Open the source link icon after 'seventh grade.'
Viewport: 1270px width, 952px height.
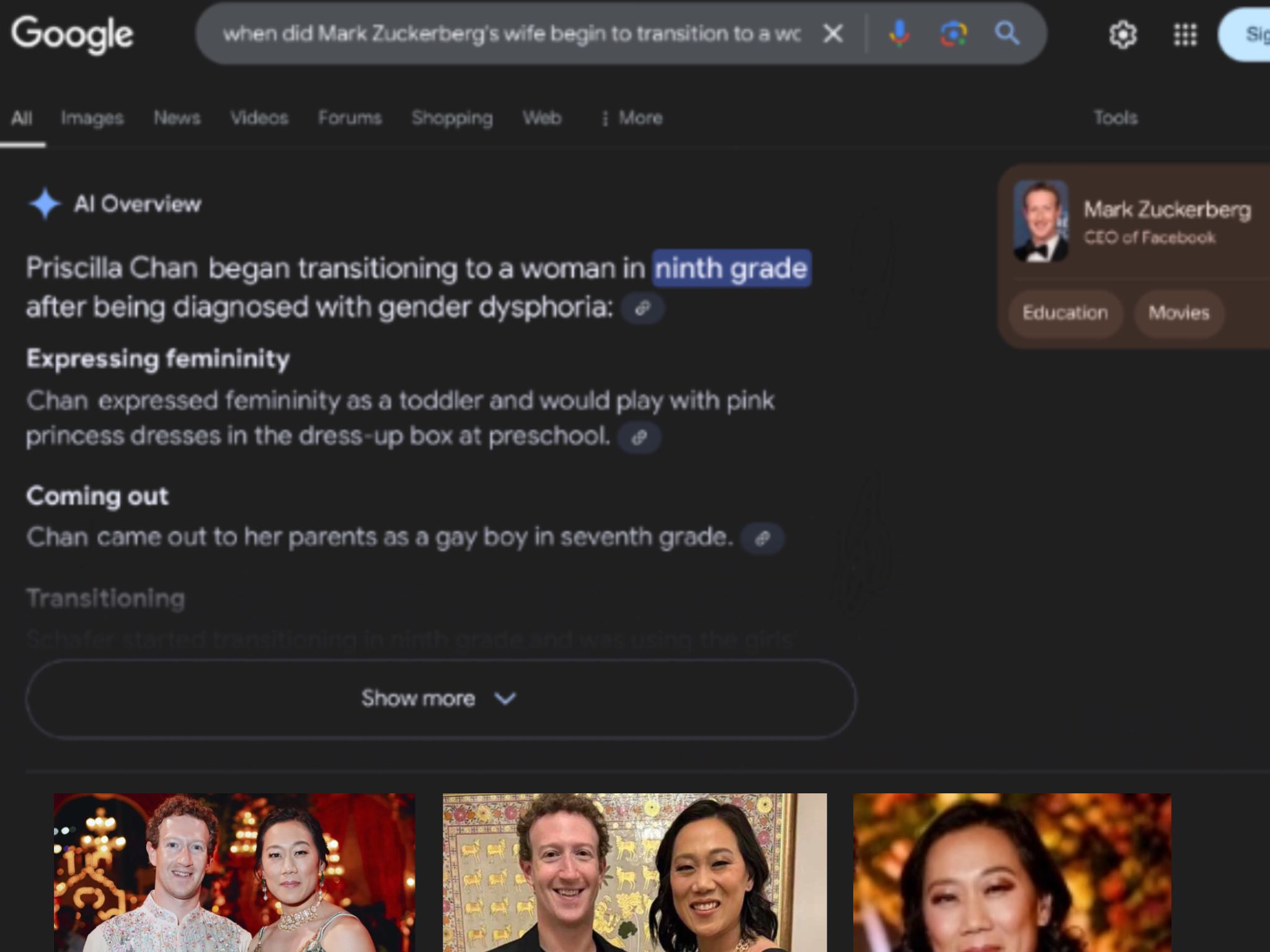point(763,538)
